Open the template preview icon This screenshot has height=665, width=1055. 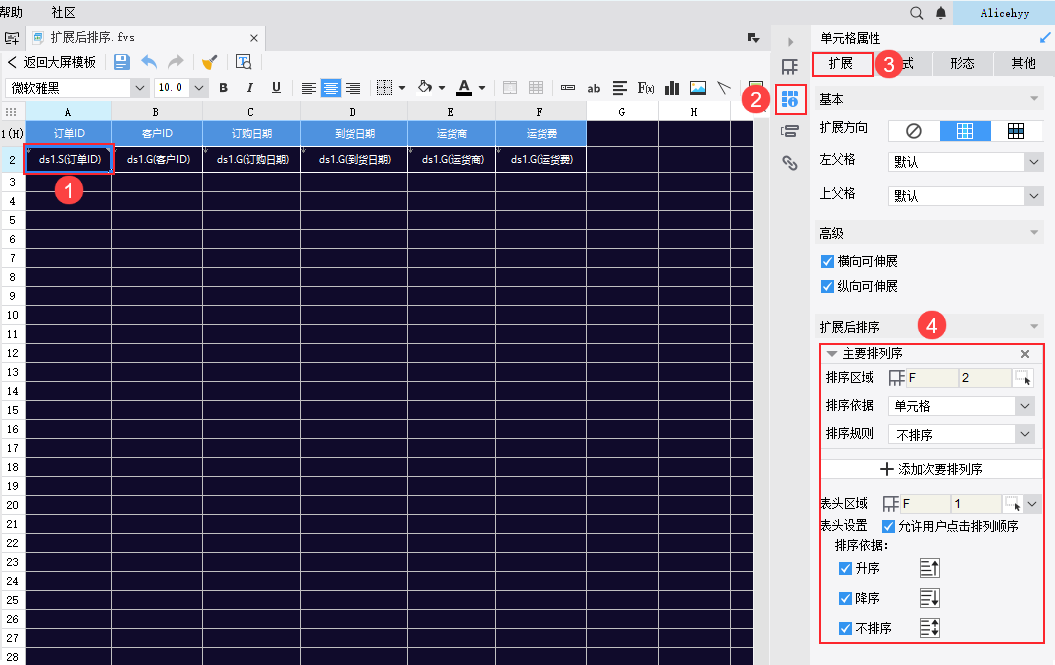coord(244,62)
